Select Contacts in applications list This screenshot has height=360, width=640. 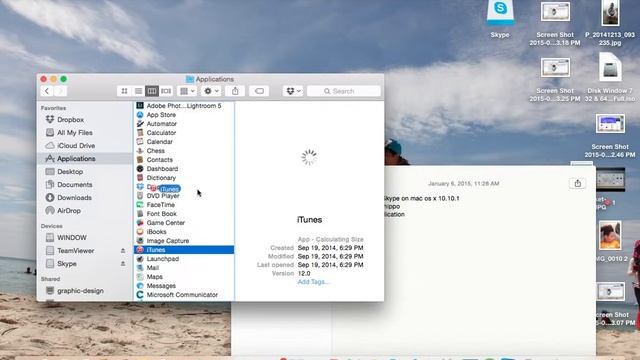pos(184,160)
